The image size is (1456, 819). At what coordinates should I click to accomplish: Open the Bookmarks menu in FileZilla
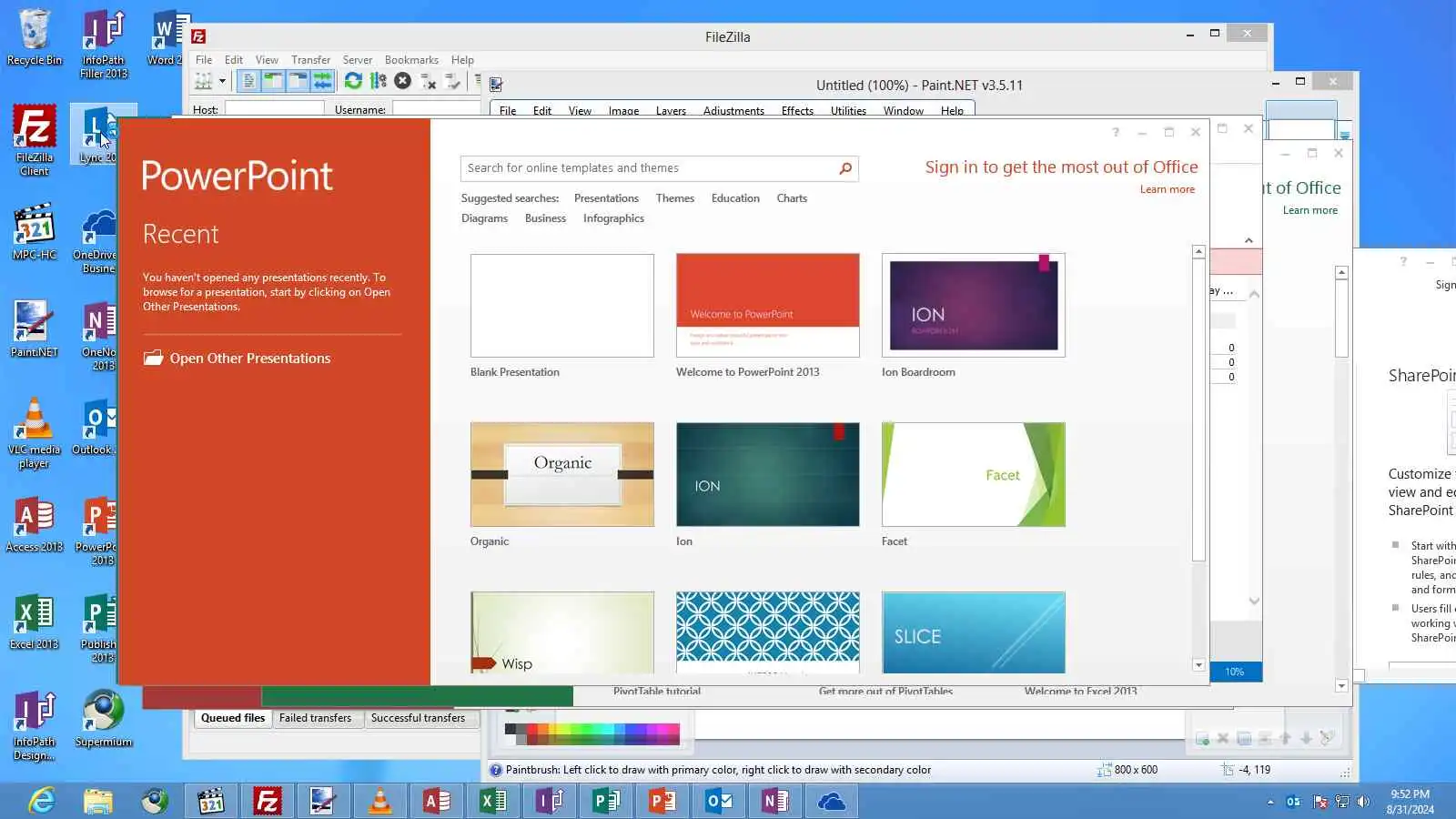coord(411,60)
